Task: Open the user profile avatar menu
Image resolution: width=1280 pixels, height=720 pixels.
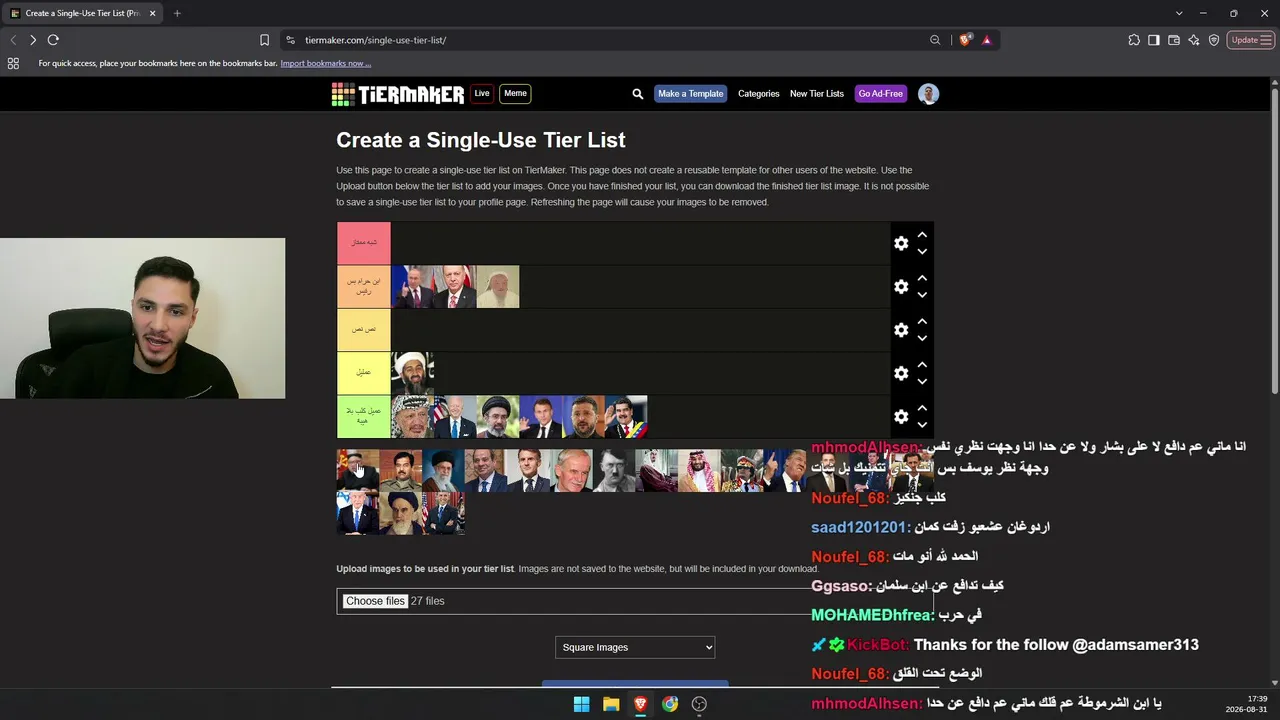Action: pos(928,94)
